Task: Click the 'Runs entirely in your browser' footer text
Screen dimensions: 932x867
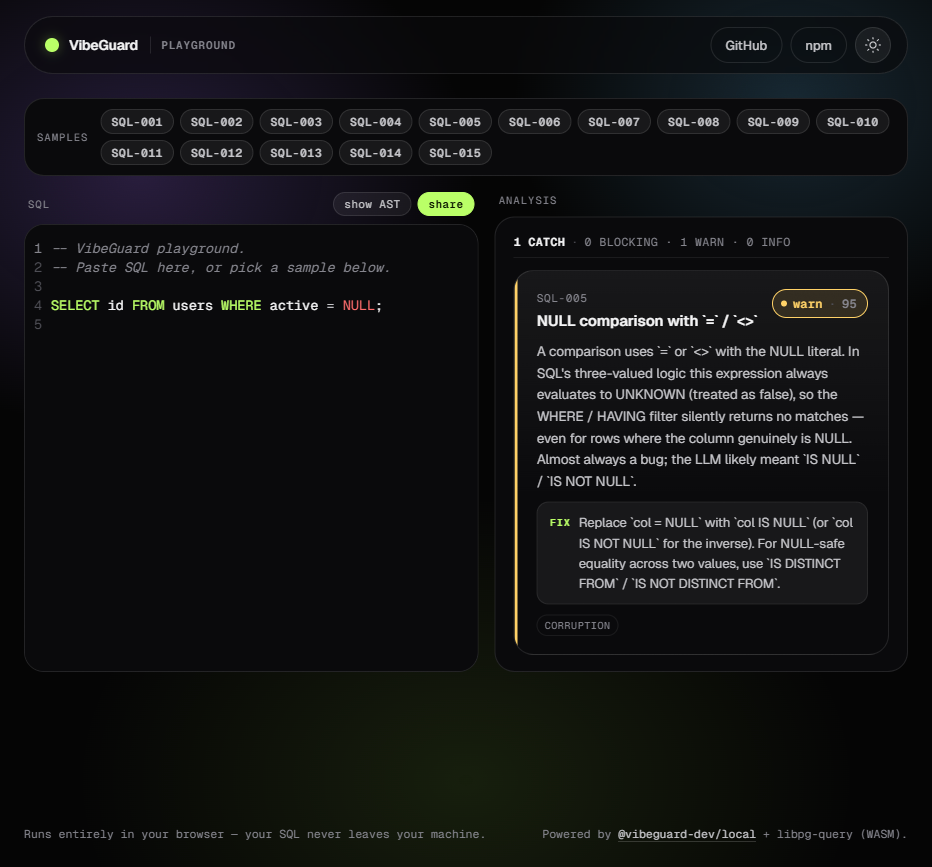Action: coord(255,834)
